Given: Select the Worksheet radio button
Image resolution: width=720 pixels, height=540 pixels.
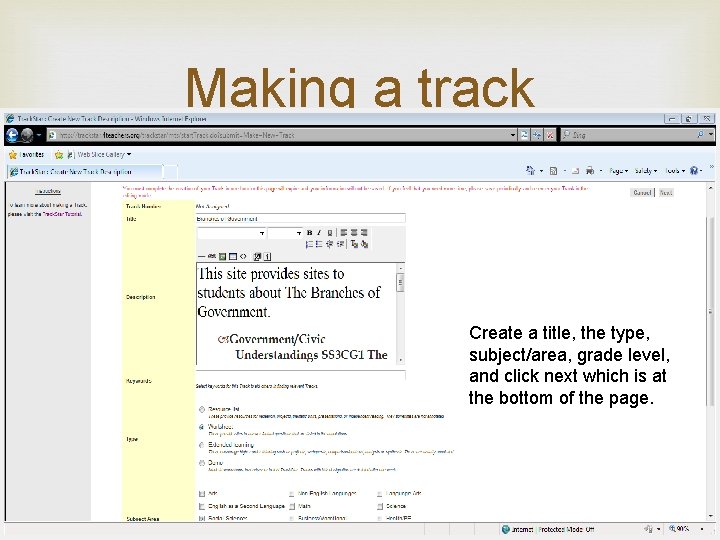Looking at the screenshot, I should 202,427.
